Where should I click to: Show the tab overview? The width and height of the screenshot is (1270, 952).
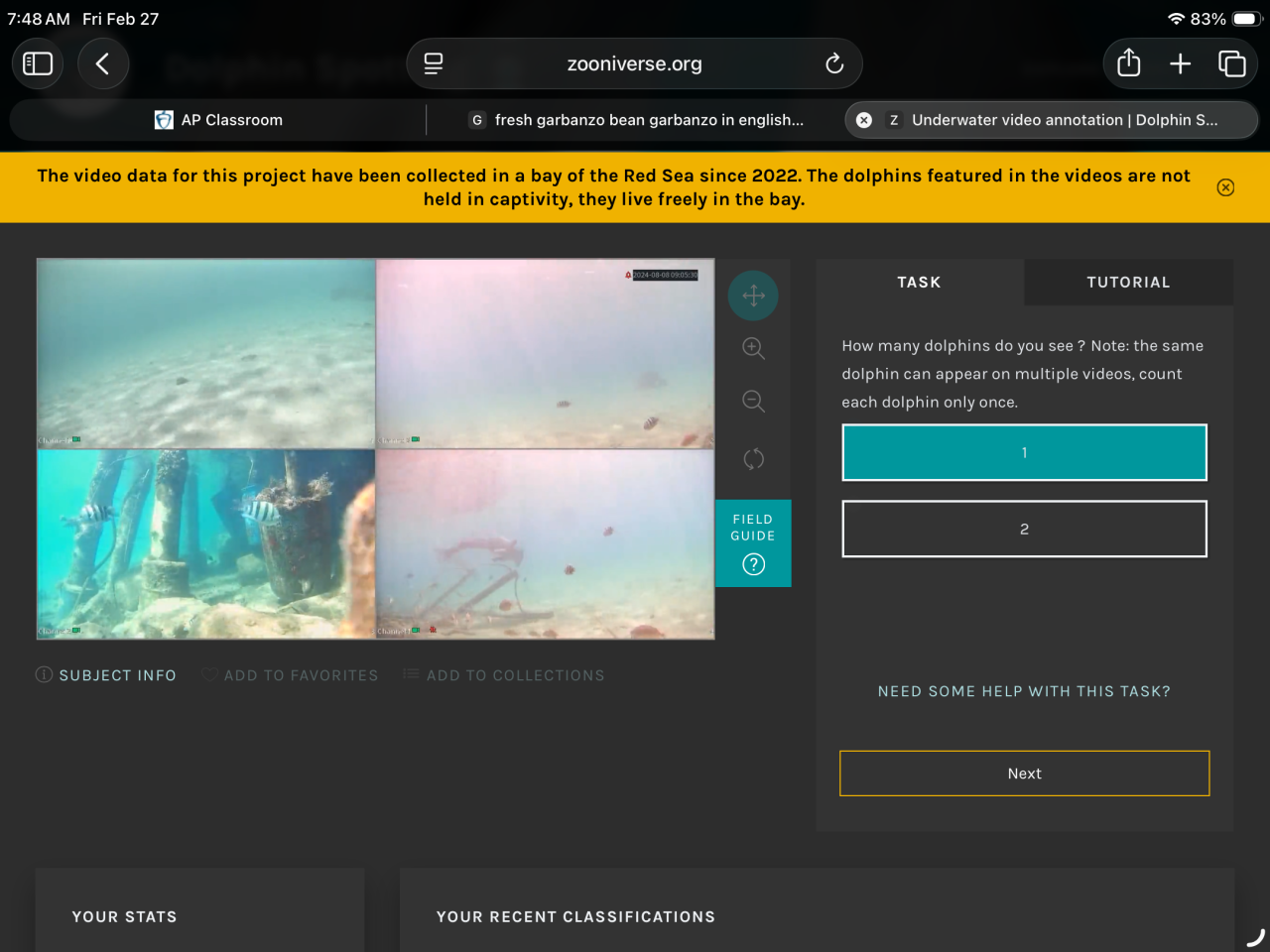coord(1232,63)
